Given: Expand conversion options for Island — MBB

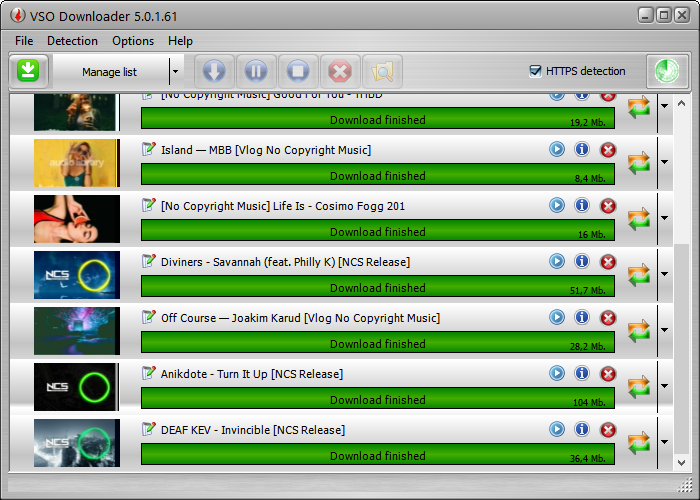Looking at the screenshot, I should (x=664, y=162).
